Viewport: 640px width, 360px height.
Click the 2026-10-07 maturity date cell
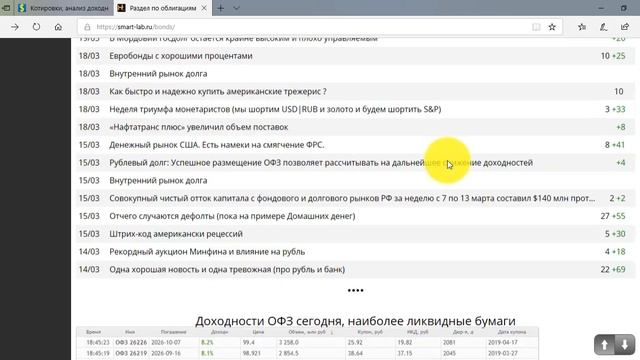(x=166, y=342)
